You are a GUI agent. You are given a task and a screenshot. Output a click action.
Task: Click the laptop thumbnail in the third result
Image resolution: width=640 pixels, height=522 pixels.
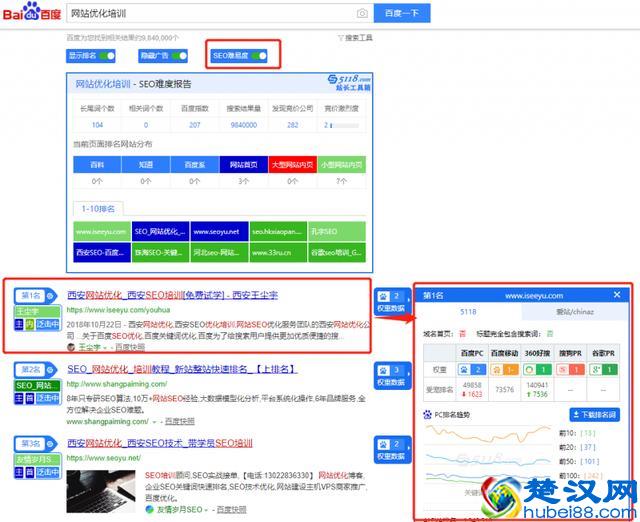click(x=101, y=491)
